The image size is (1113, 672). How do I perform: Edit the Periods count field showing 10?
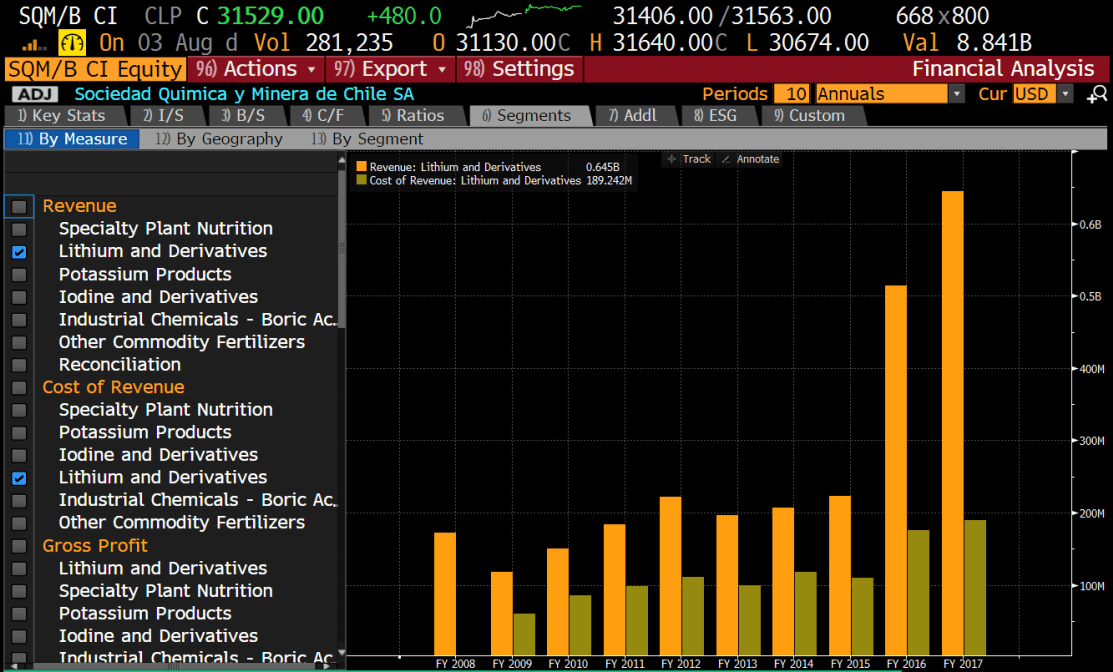(792, 94)
